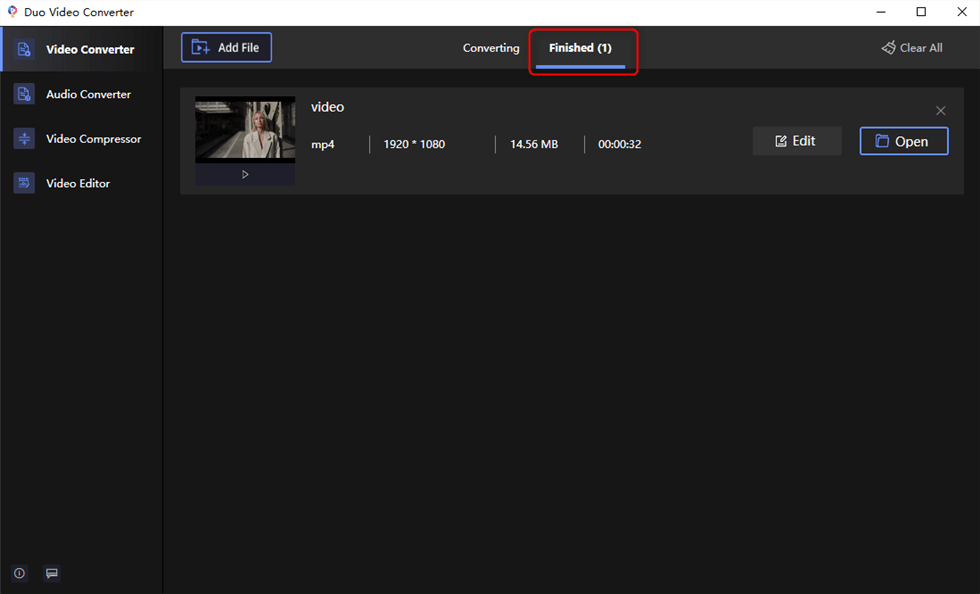Screen dimensions: 980x594
Task: Open the feedback chat icon
Action: point(52,573)
